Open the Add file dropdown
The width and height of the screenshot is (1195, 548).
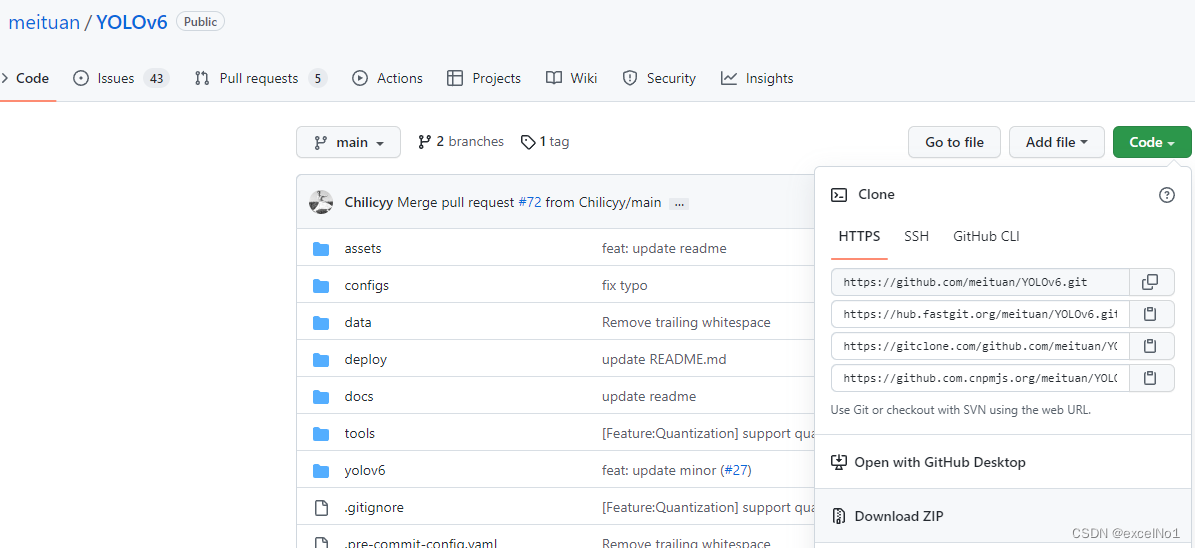[1056, 142]
